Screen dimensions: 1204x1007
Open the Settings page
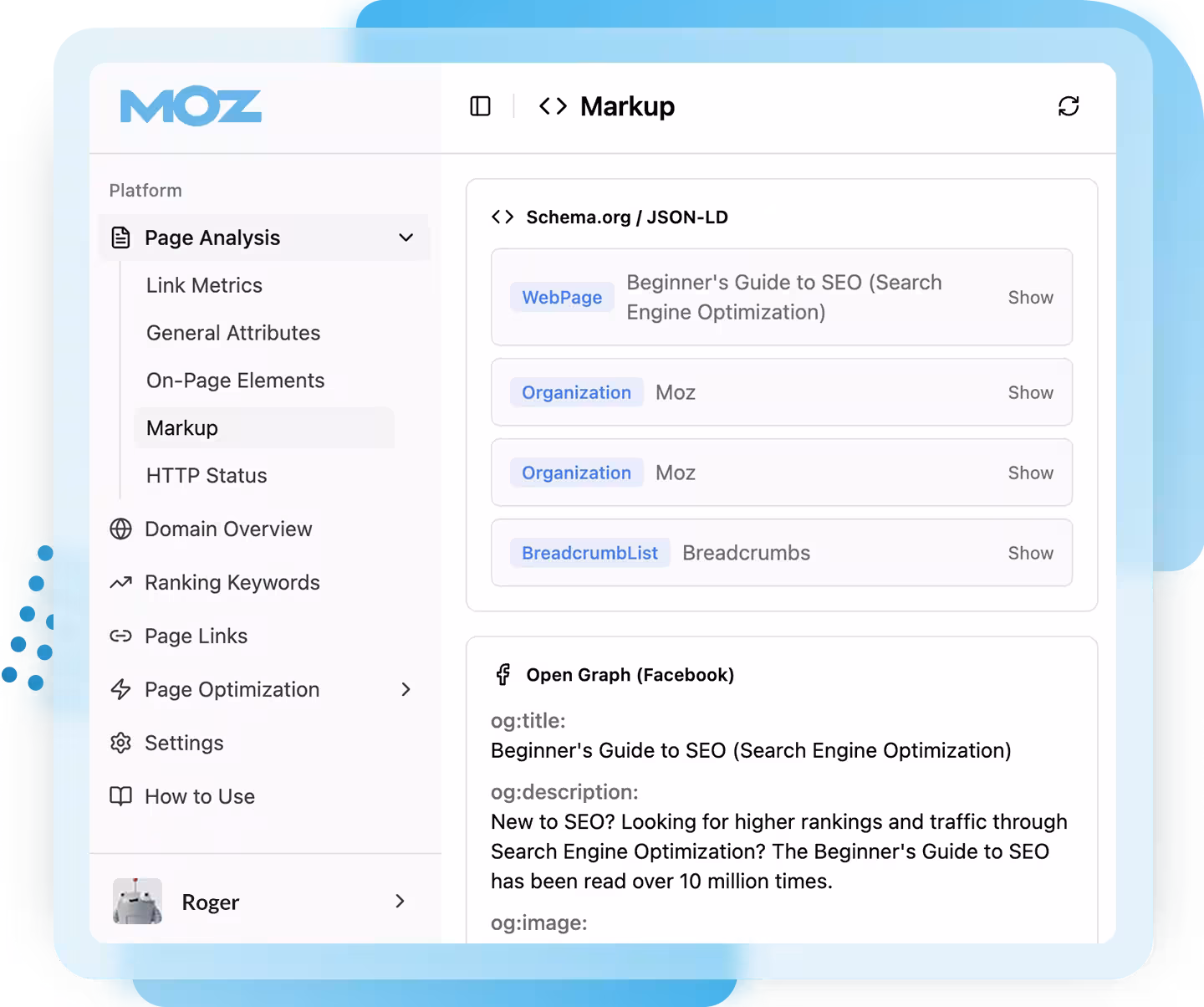click(x=184, y=743)
